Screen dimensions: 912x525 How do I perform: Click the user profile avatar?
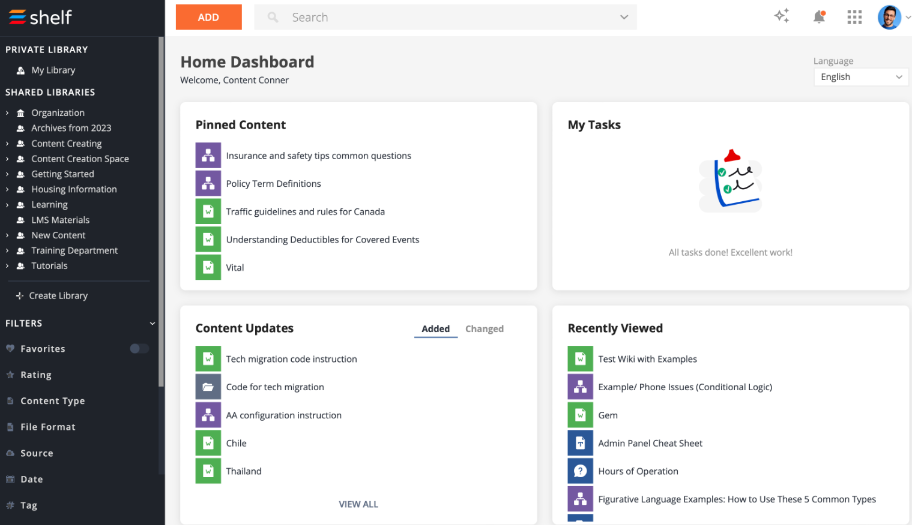point(889,17)
